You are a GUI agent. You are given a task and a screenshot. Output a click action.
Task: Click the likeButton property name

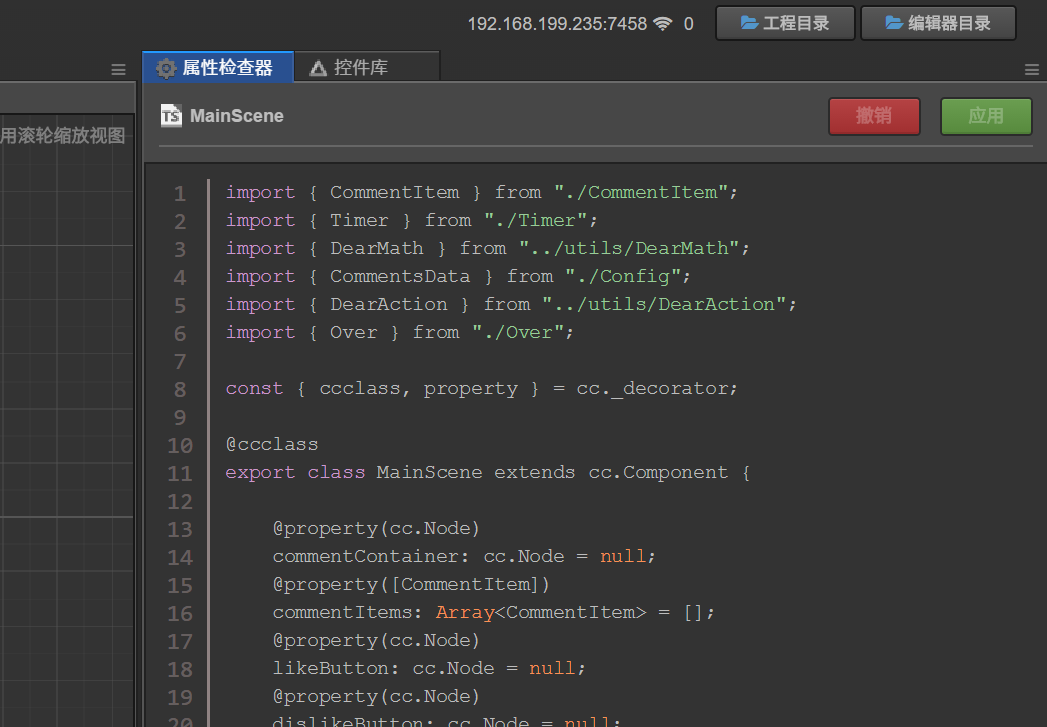[x=331, y=668]
